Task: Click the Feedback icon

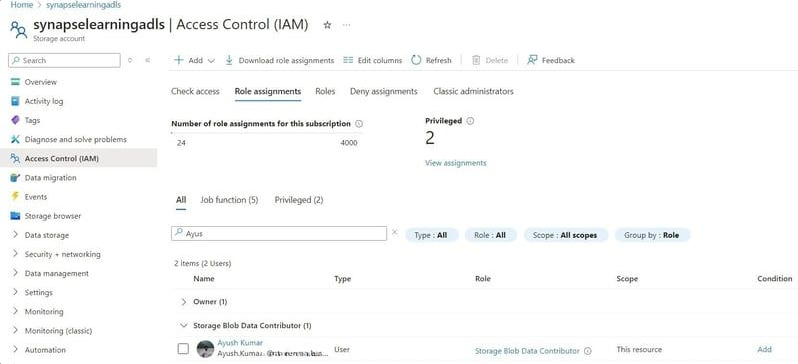Action: (x=532, y=60)
